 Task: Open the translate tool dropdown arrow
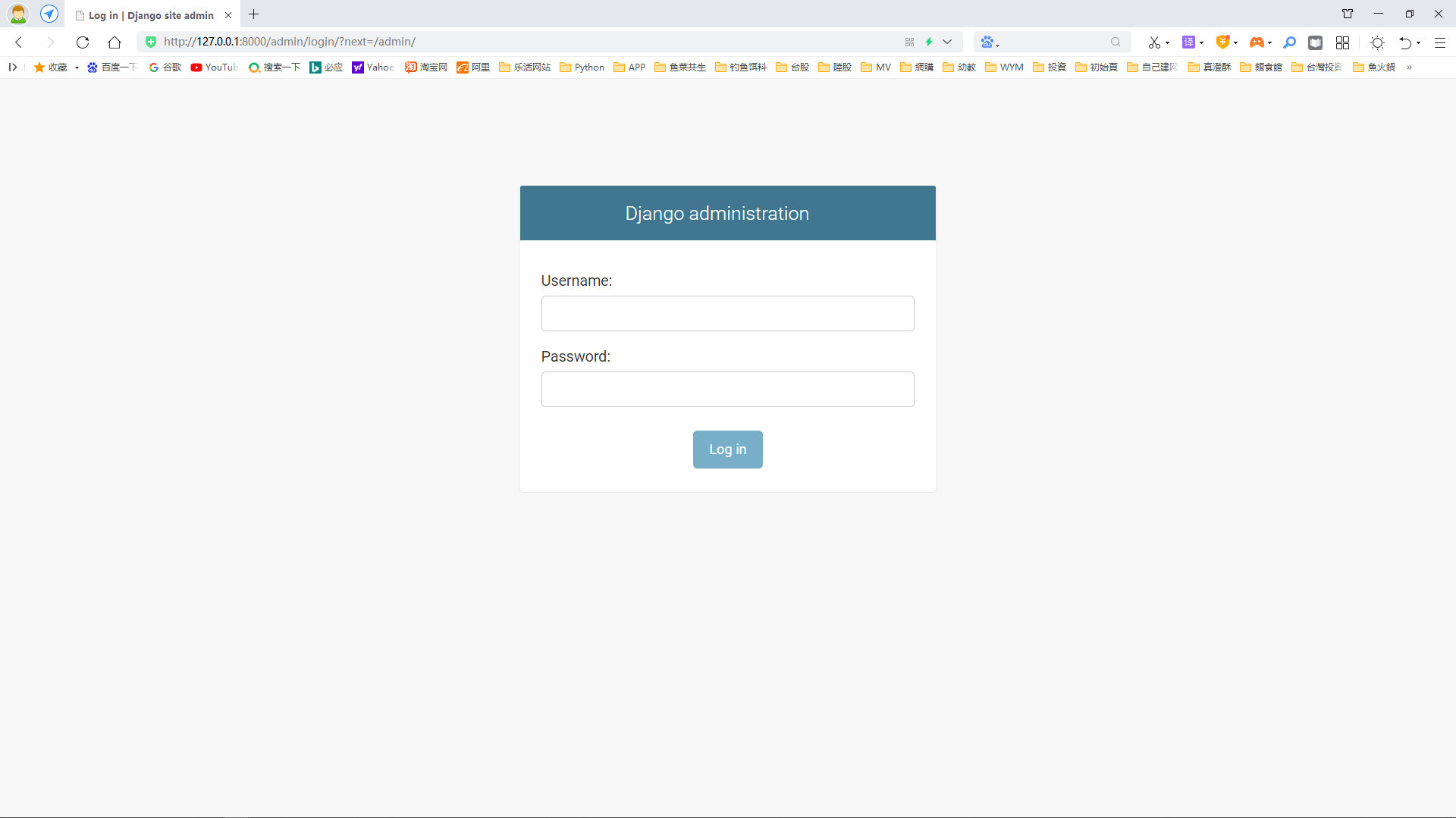click(1202, 43)
